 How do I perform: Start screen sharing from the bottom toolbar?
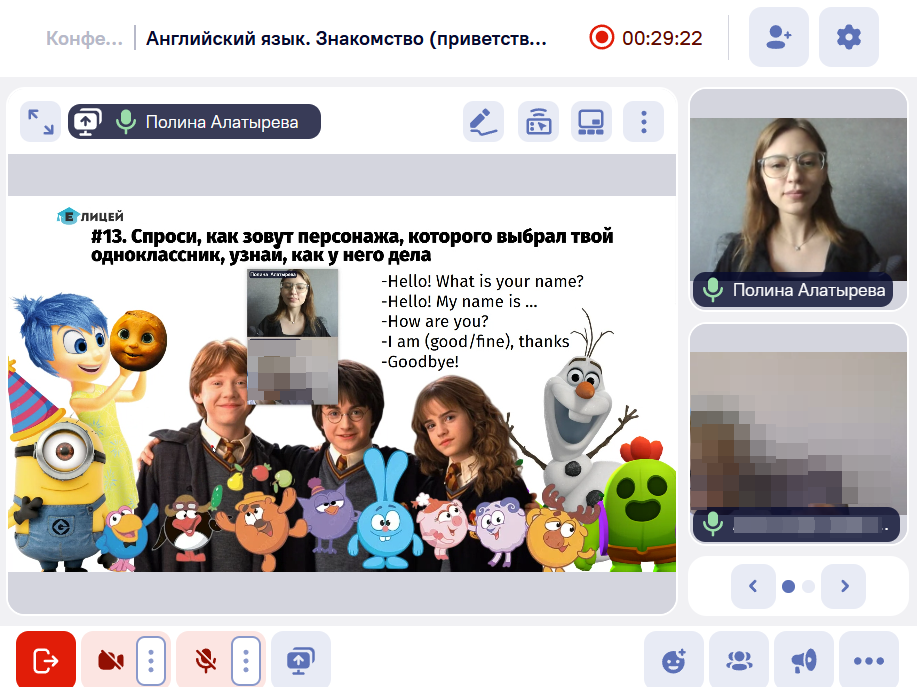click(301, 661)
